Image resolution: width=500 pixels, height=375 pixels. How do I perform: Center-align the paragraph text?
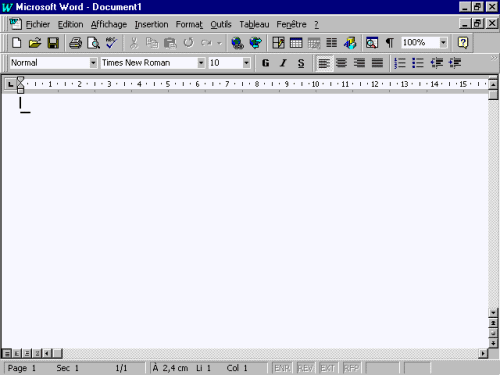[x=341, y=63]
